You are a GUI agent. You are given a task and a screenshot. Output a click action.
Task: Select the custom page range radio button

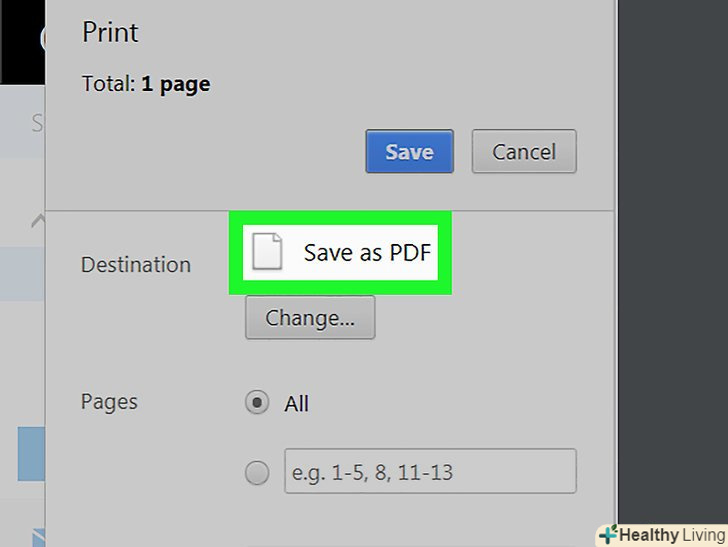point(257,472)
